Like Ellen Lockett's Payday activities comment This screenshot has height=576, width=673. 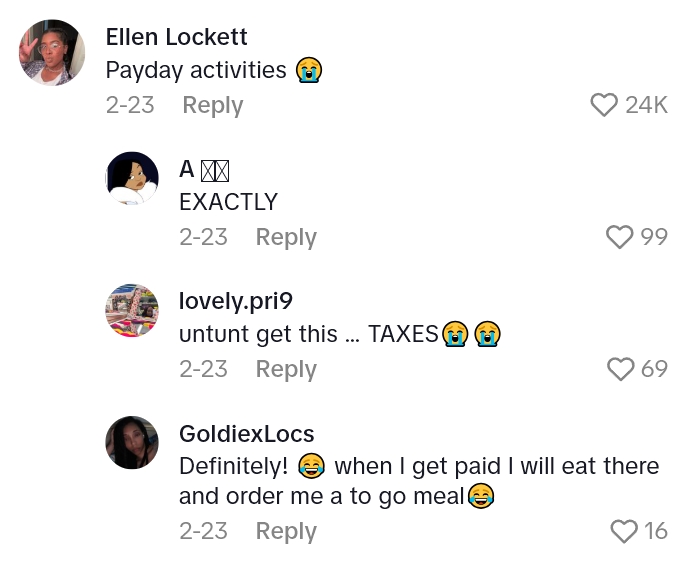point(604,105)
